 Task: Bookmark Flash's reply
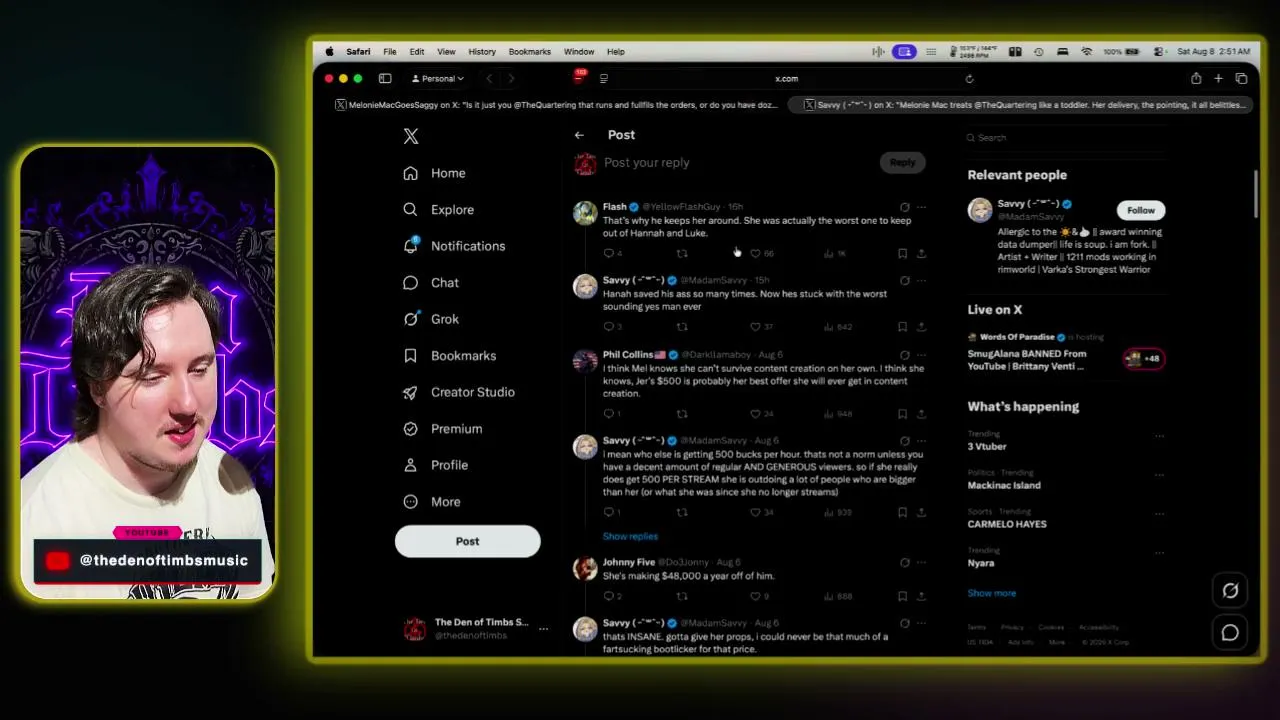click(x=902, y=254)
